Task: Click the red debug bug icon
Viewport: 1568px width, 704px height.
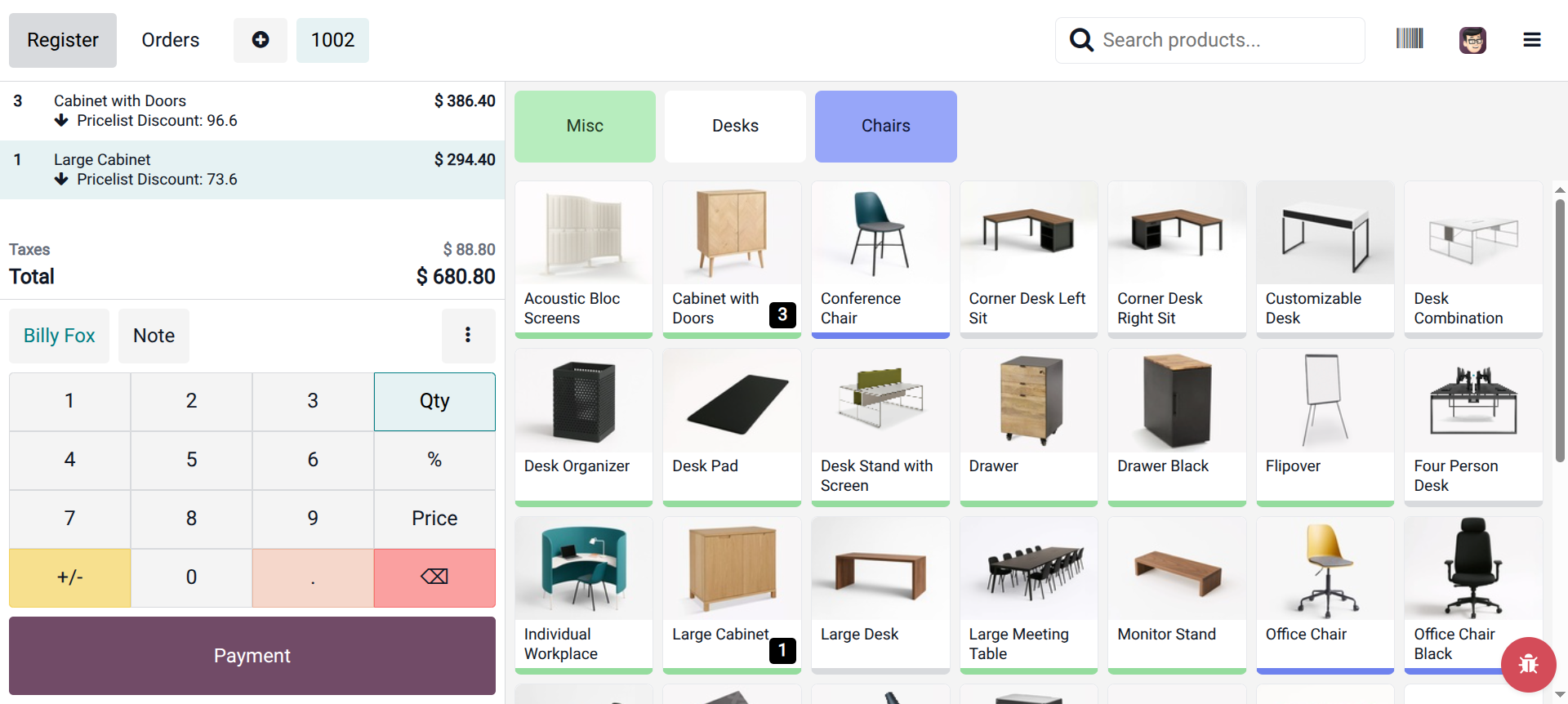Action: [1528, 665]
